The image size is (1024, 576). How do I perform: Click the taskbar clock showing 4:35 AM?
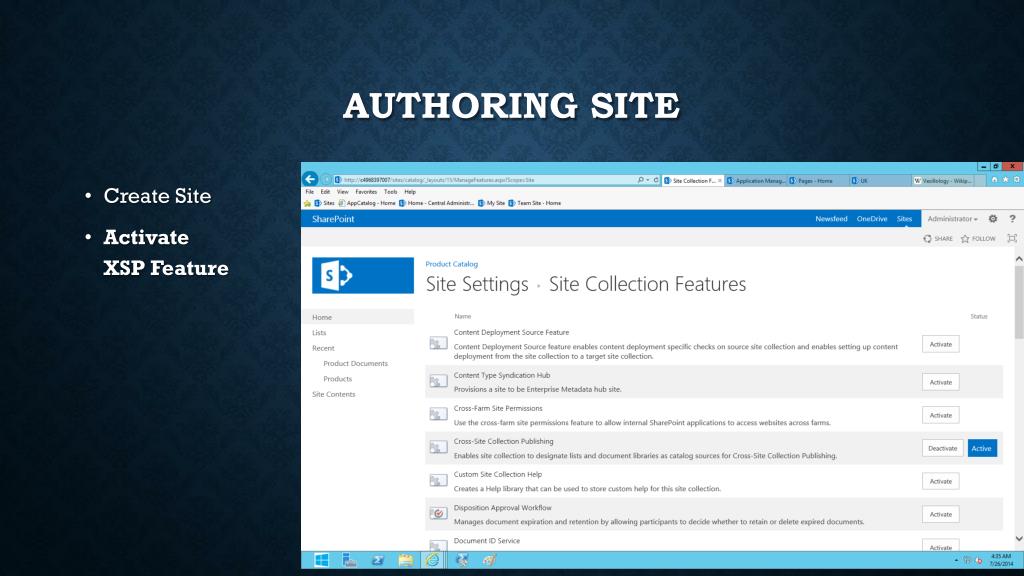click(x=1001, y=560)
